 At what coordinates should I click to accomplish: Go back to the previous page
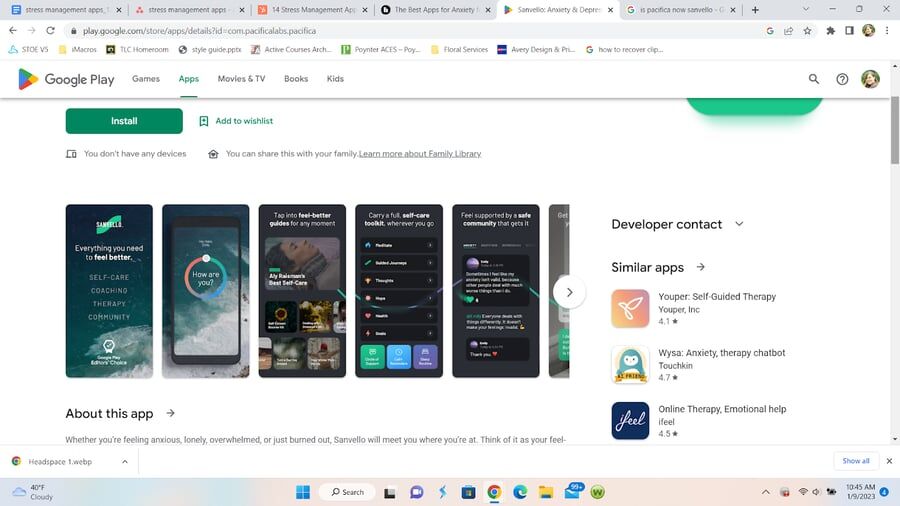point(13,30)
